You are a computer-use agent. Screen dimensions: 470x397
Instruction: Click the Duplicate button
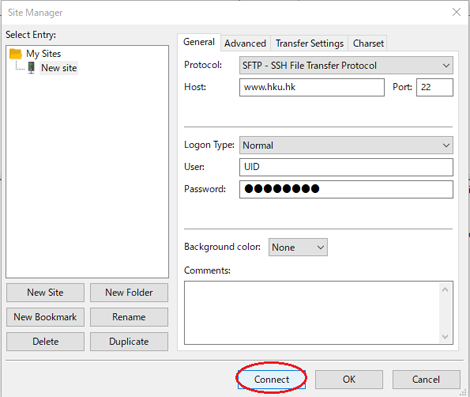click(129, 342)
